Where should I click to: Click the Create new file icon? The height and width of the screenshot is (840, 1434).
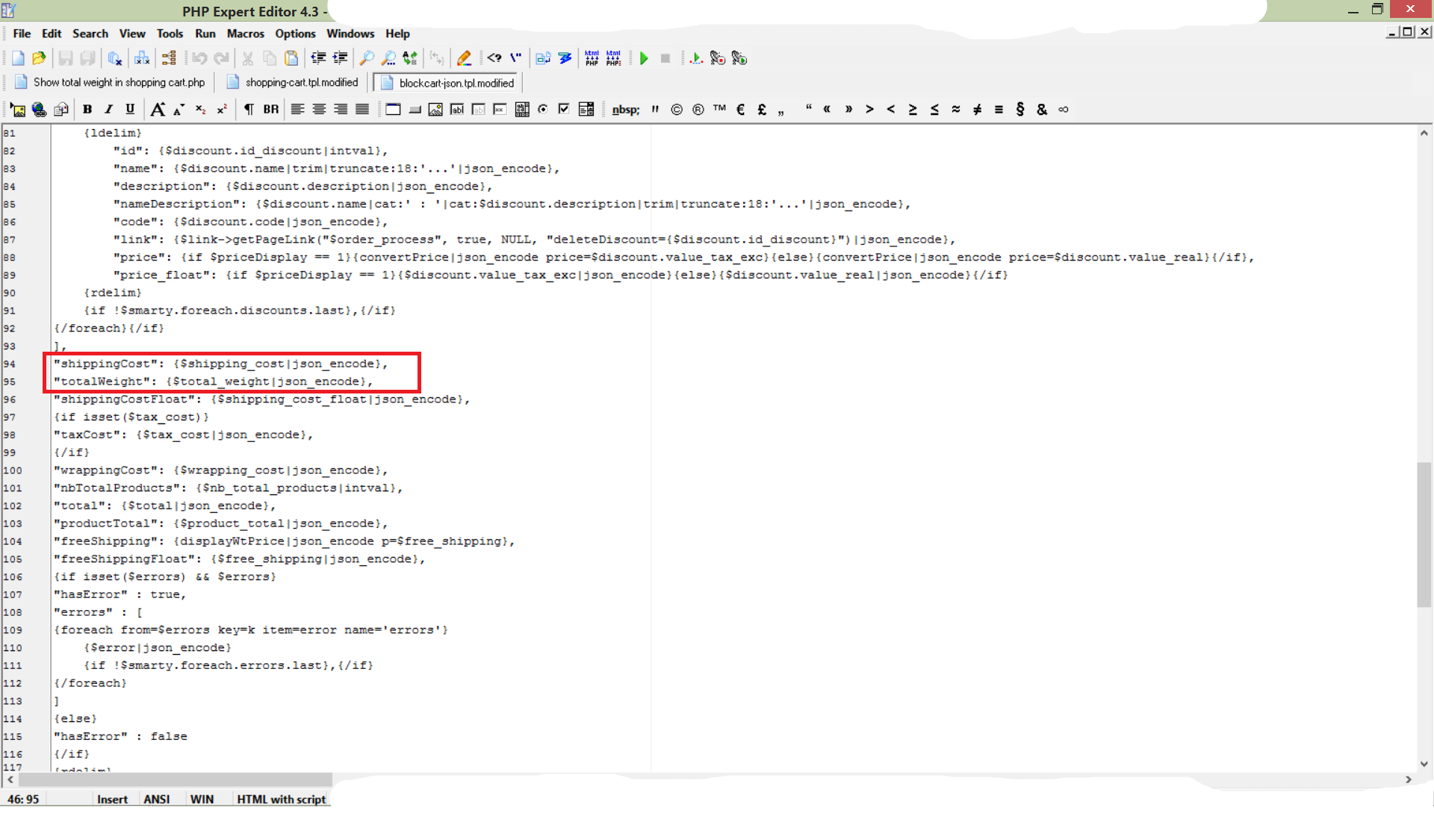tap(18, 58)
